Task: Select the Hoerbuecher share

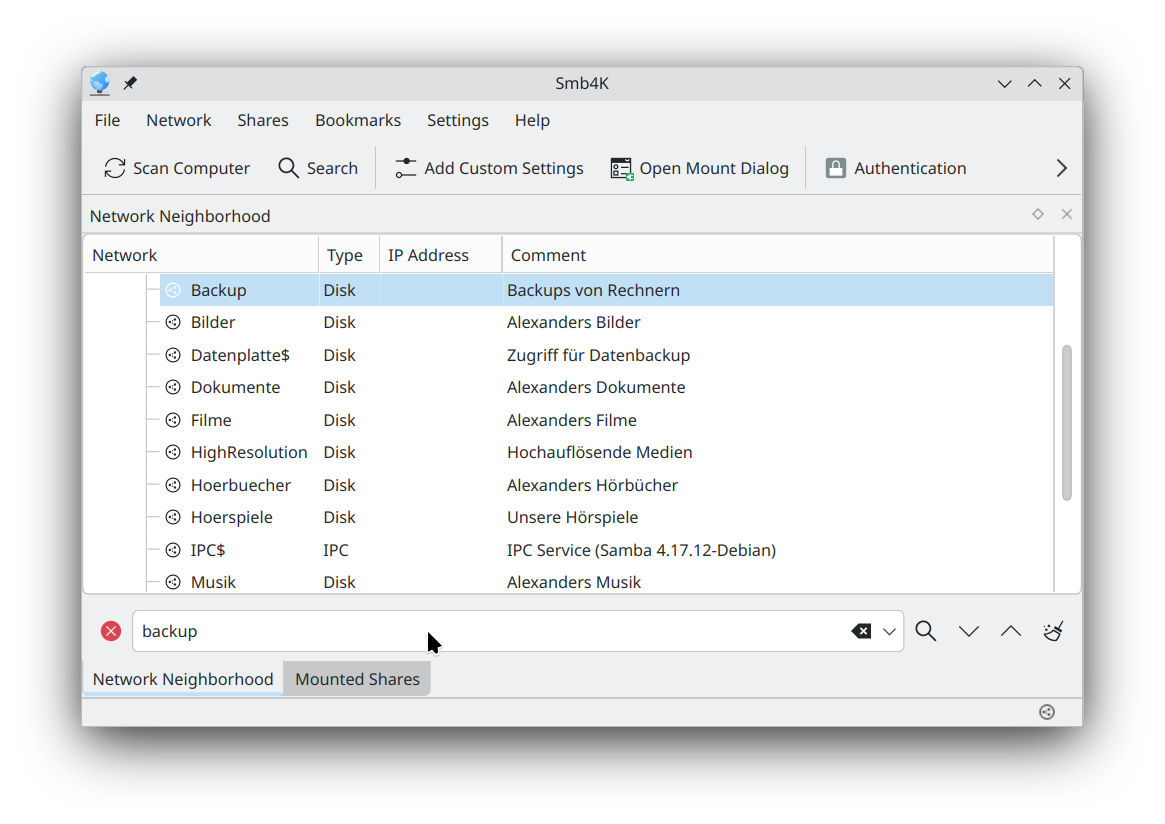Action: pos(240,485)
